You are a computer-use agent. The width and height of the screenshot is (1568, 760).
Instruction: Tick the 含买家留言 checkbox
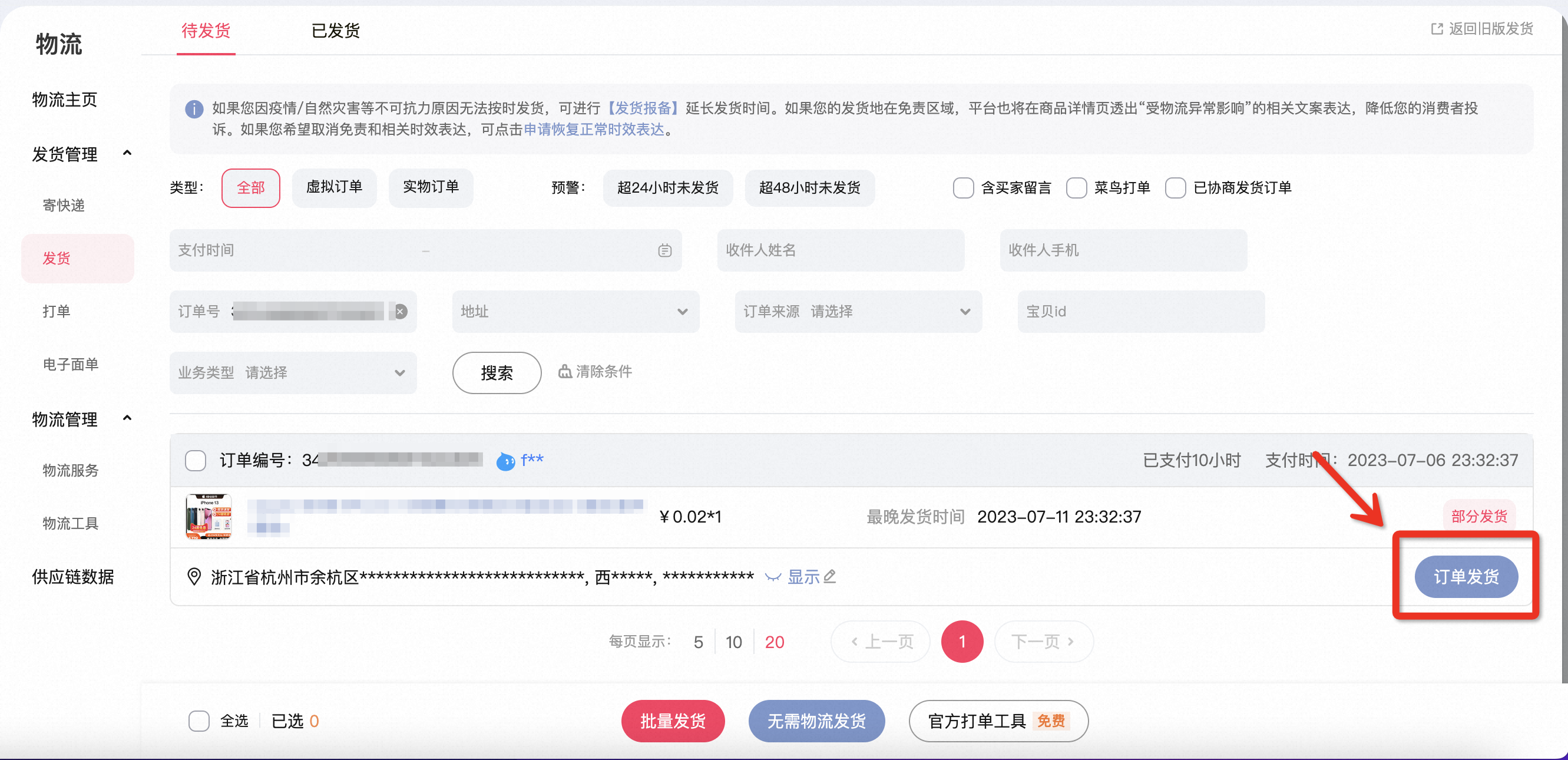pos(963,187)
